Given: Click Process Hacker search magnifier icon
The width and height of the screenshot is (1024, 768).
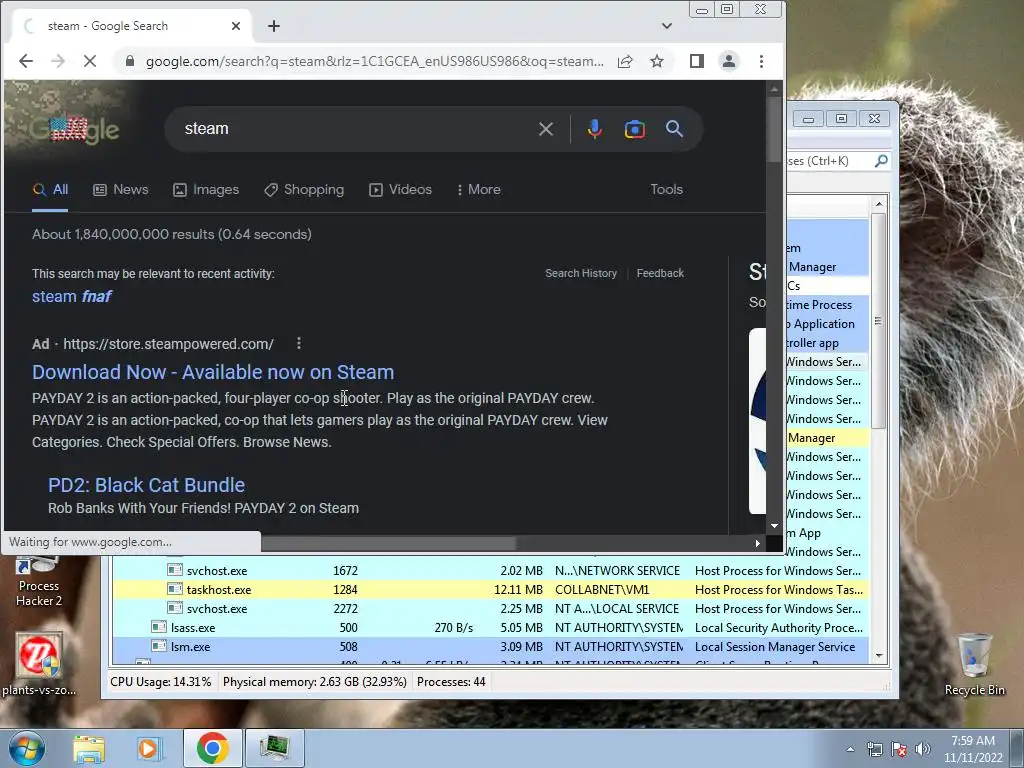Looking at the screenshot, I should (881, 161).
